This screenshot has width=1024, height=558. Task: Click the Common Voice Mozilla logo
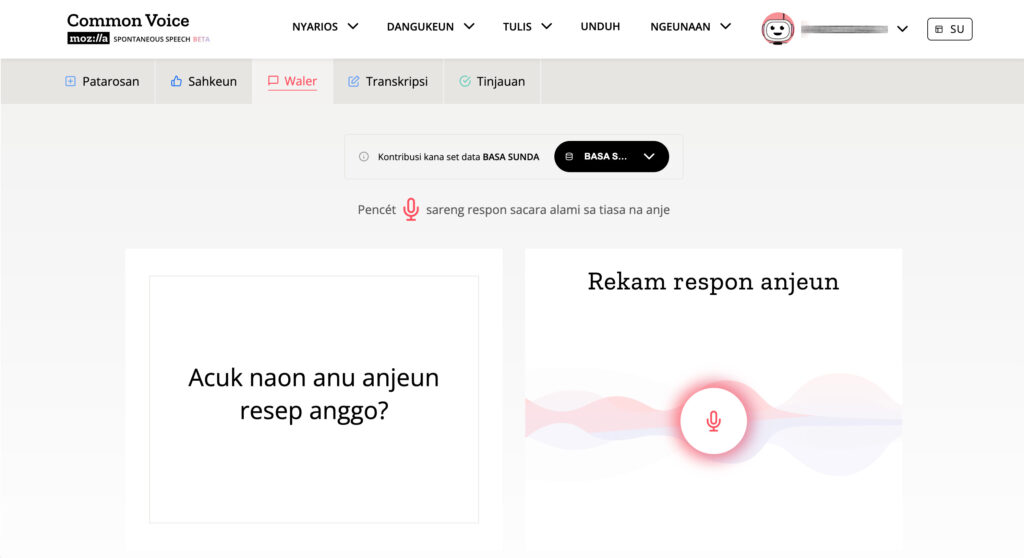pyautogui.click(x=128, y=29)
